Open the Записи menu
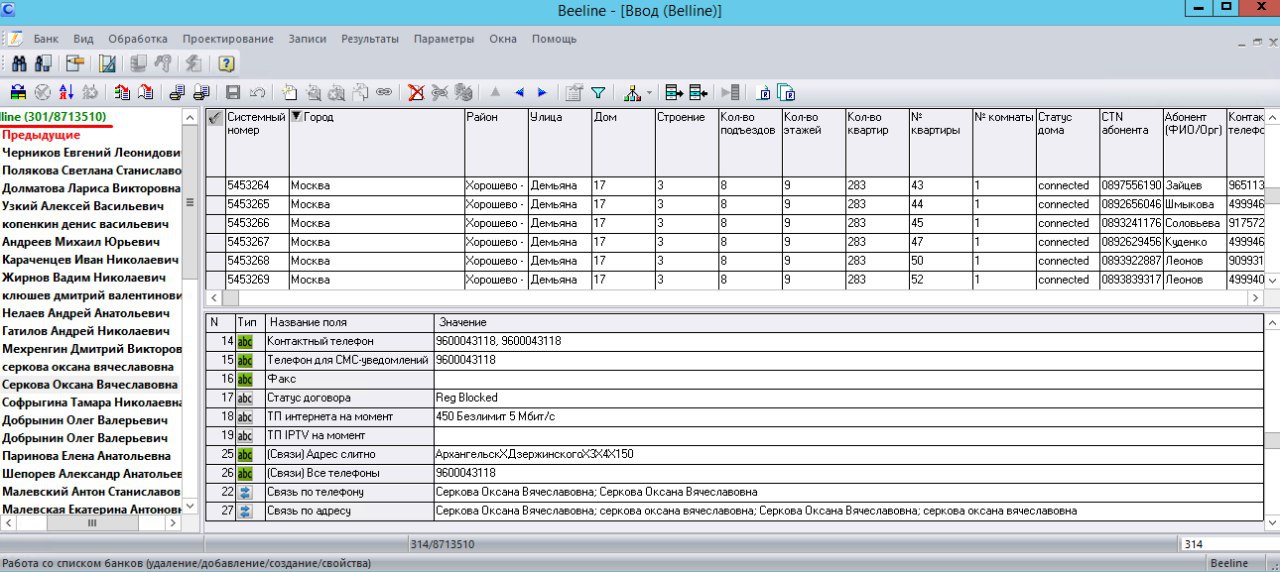Viewport: 1280px width, 572px height. [x=307, y=39]
